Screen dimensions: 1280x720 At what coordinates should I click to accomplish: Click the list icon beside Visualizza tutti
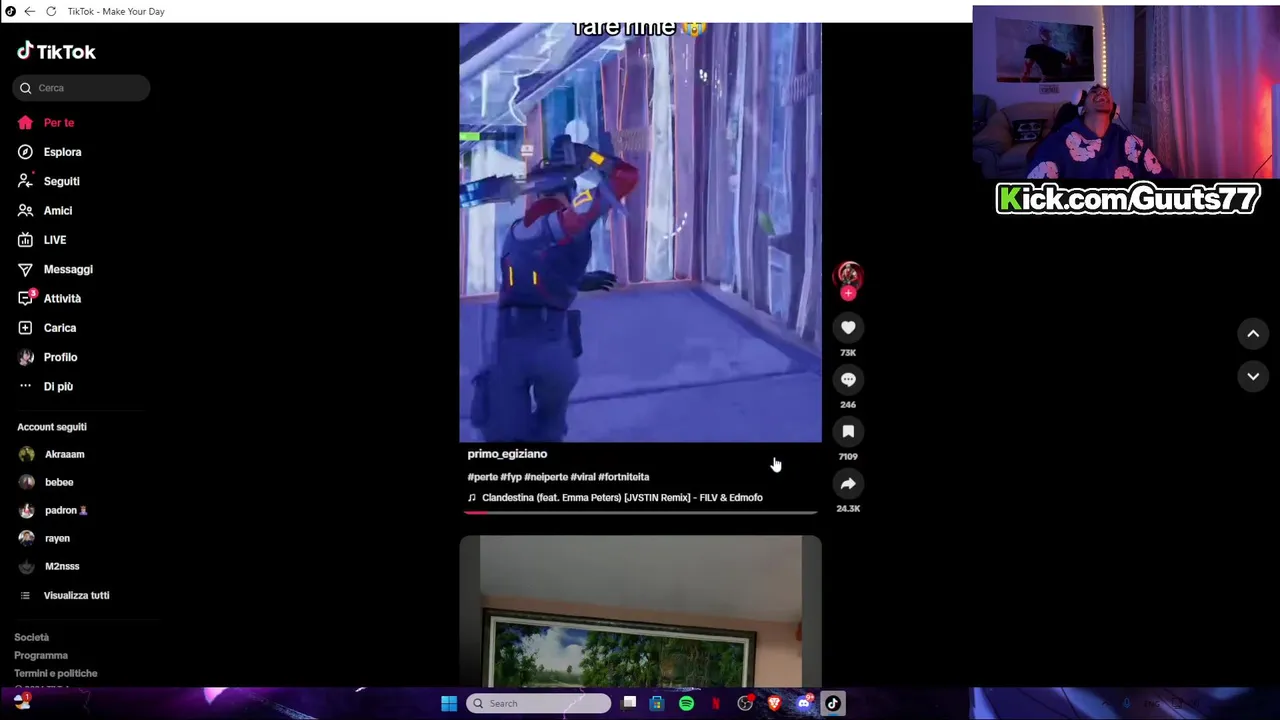tap(25, 595)
